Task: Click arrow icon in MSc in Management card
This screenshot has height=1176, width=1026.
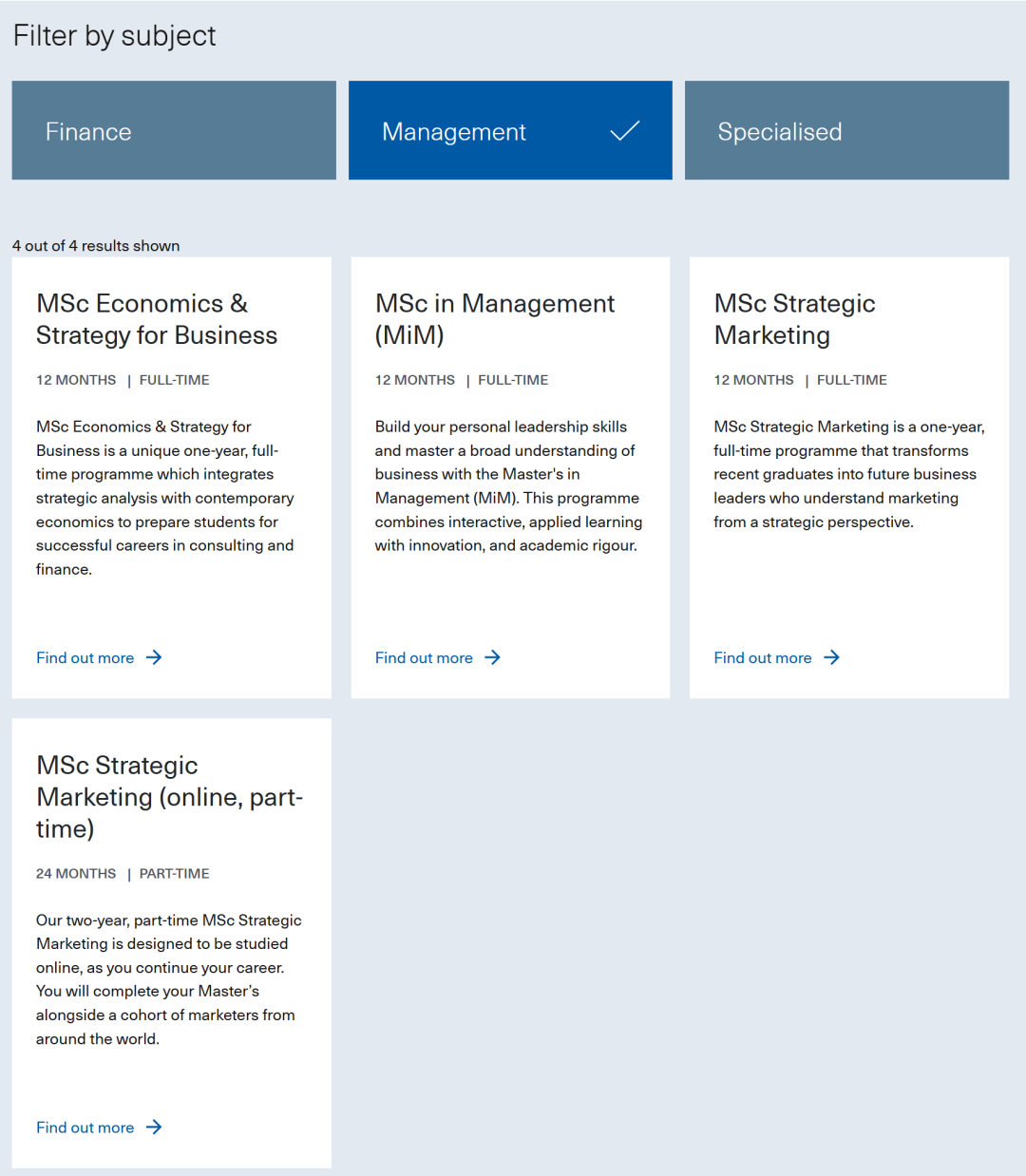Action: (x=492, y=657)
